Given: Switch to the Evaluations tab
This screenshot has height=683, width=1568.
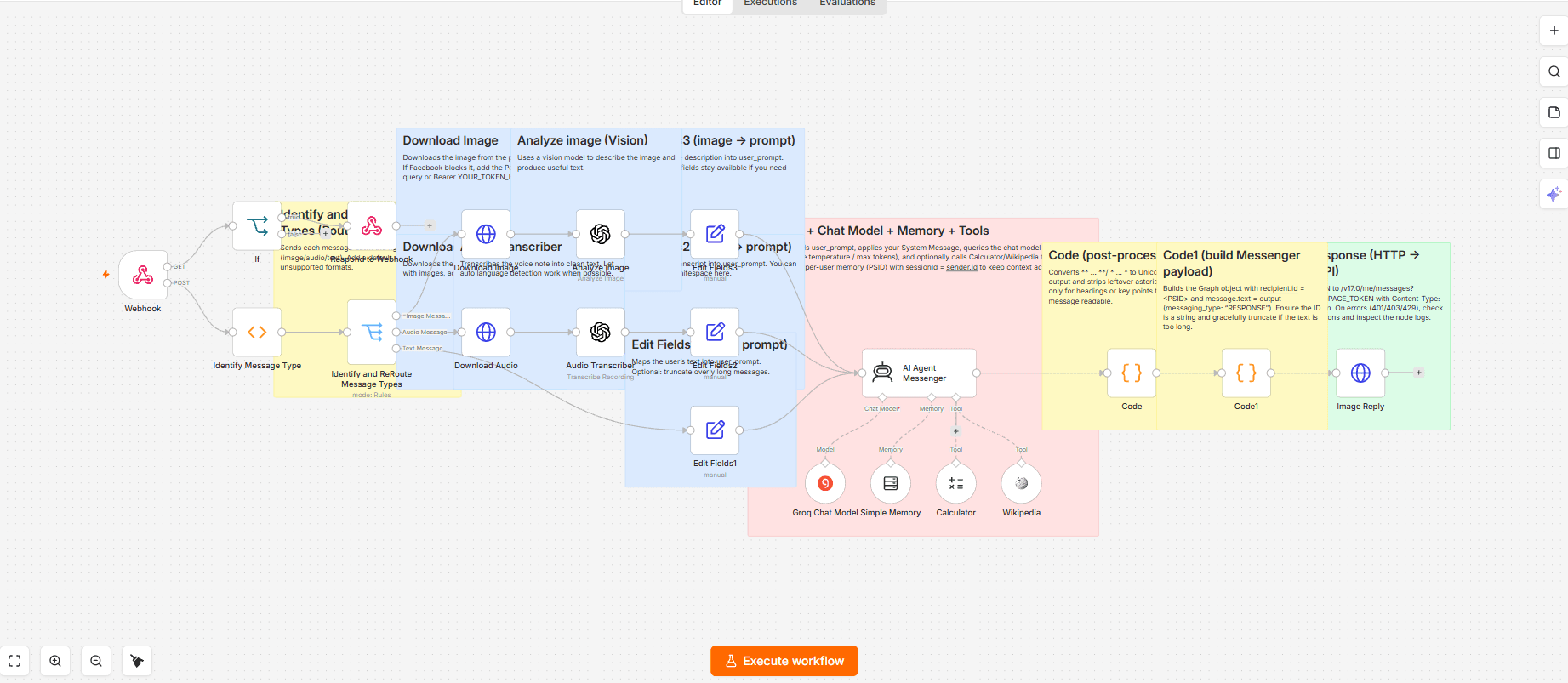Looking at the screenshot, I should [847, 3].
